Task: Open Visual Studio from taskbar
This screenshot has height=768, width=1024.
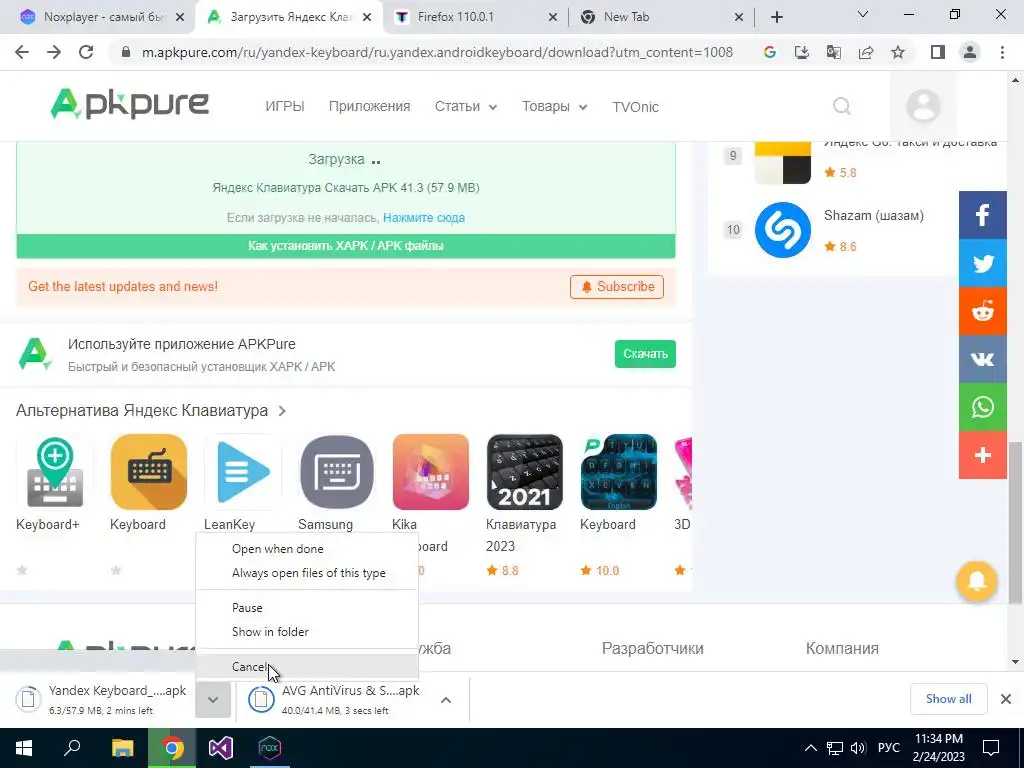Action: [x=221, y=748]
